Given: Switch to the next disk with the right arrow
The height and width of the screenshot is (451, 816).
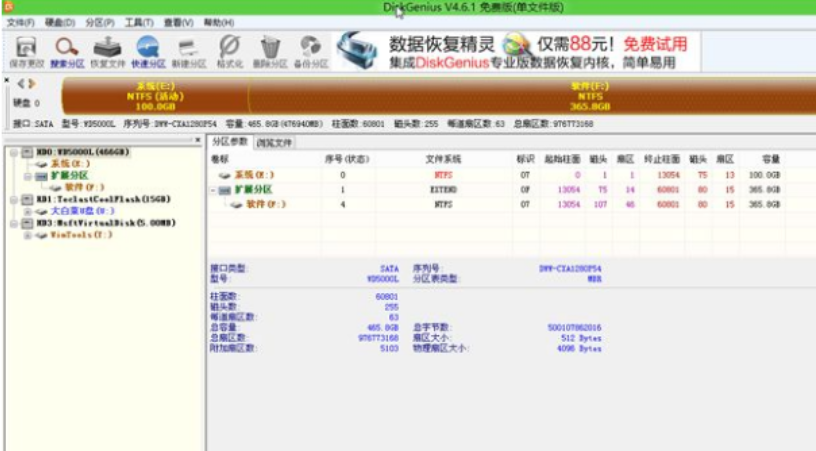Looking at the screenshot, I should (x=31, y=83).
